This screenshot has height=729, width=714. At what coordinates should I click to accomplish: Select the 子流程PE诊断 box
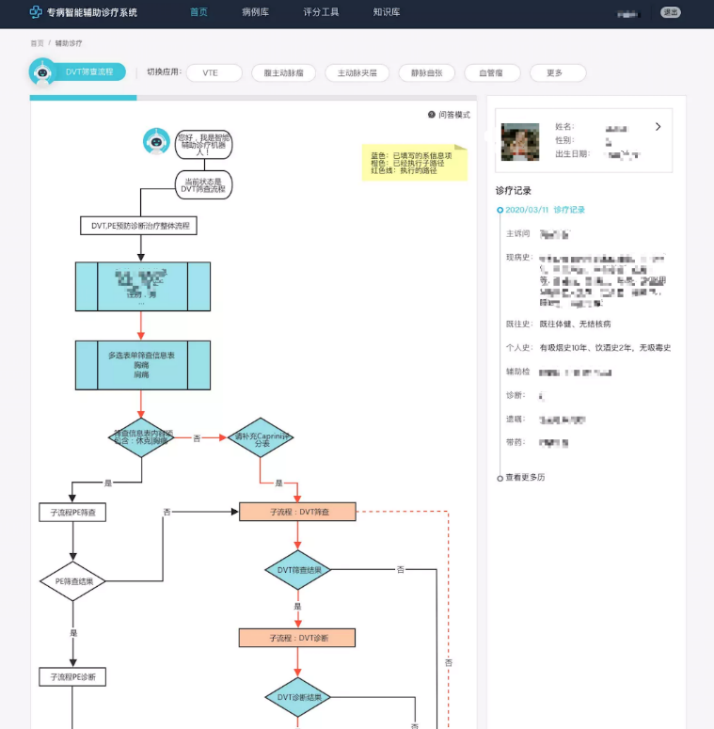pyautogui.click(x=73, y=677)
